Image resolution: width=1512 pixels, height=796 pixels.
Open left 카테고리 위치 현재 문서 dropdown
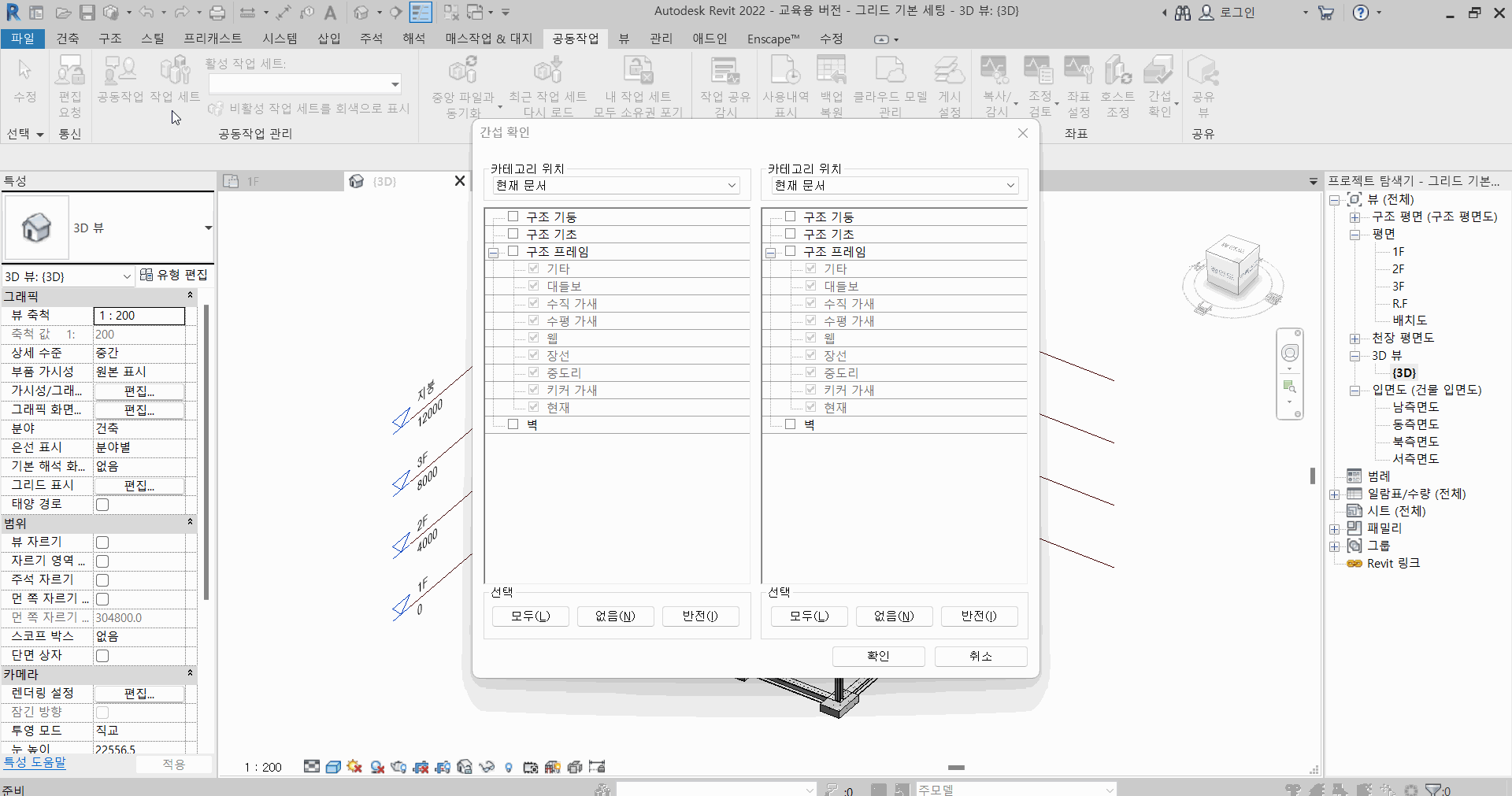615,185
